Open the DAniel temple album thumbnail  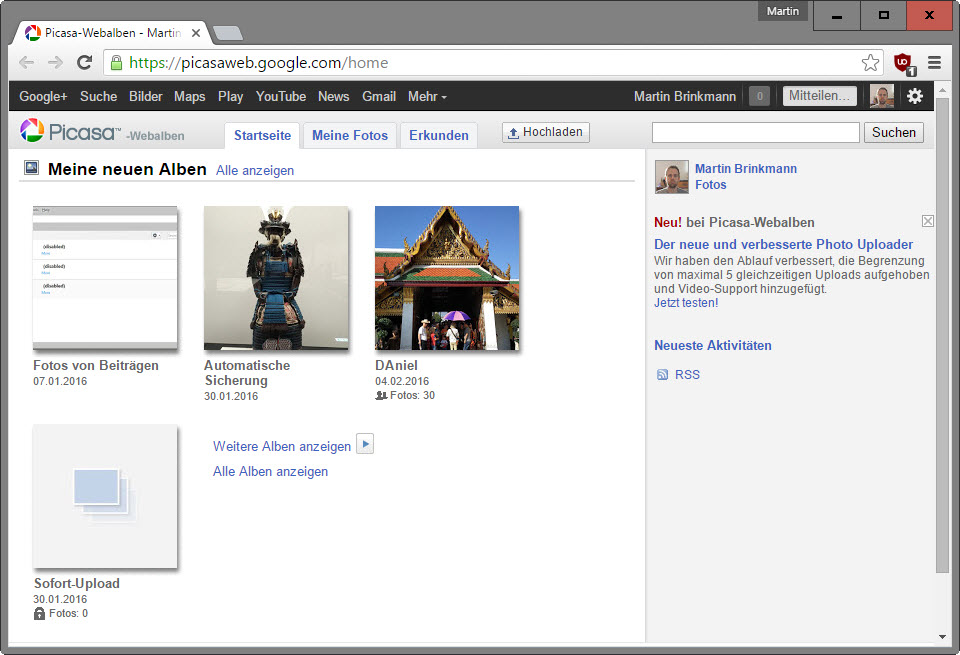click(447, 278)
